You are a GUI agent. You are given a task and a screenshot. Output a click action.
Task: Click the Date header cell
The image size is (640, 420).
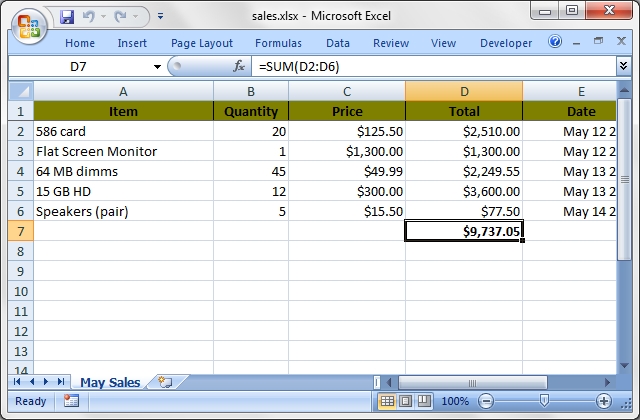(570, 111)
